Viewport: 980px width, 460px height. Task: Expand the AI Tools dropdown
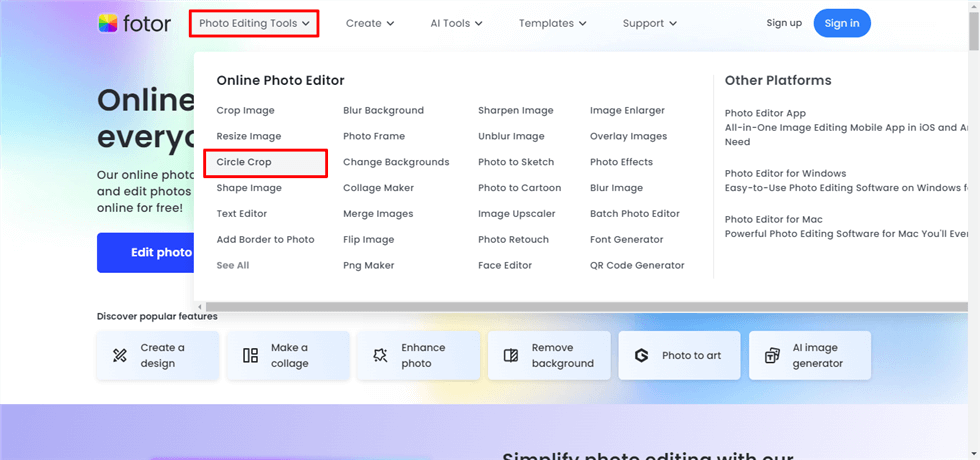456,23
